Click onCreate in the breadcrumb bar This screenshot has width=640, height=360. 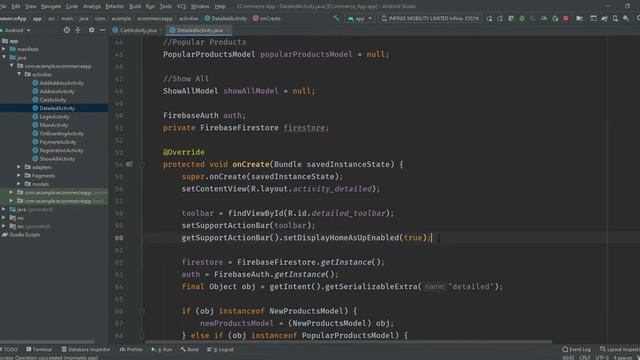pos(267,18)
